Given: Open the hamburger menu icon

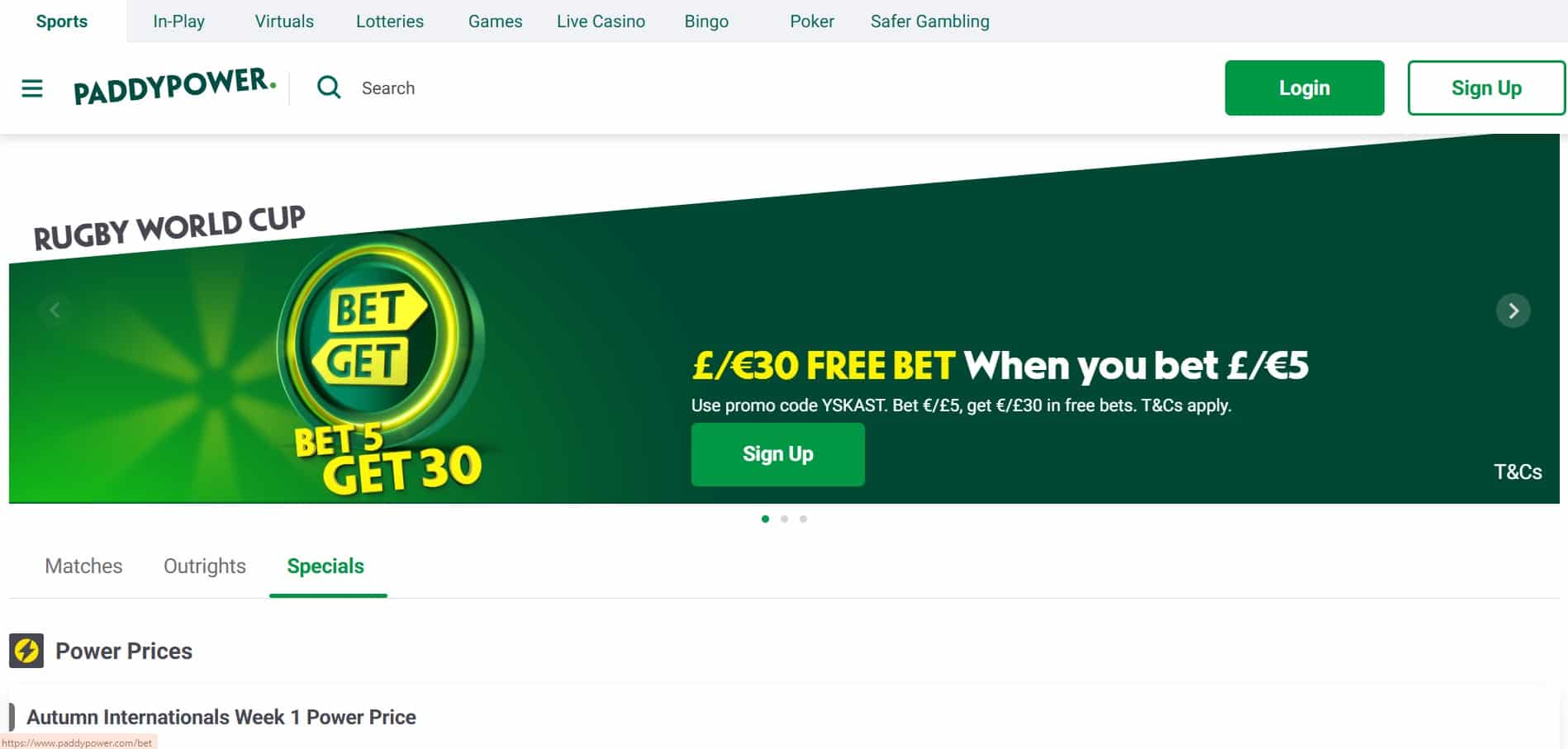Looking at the screenshot, I should (31, 88).
